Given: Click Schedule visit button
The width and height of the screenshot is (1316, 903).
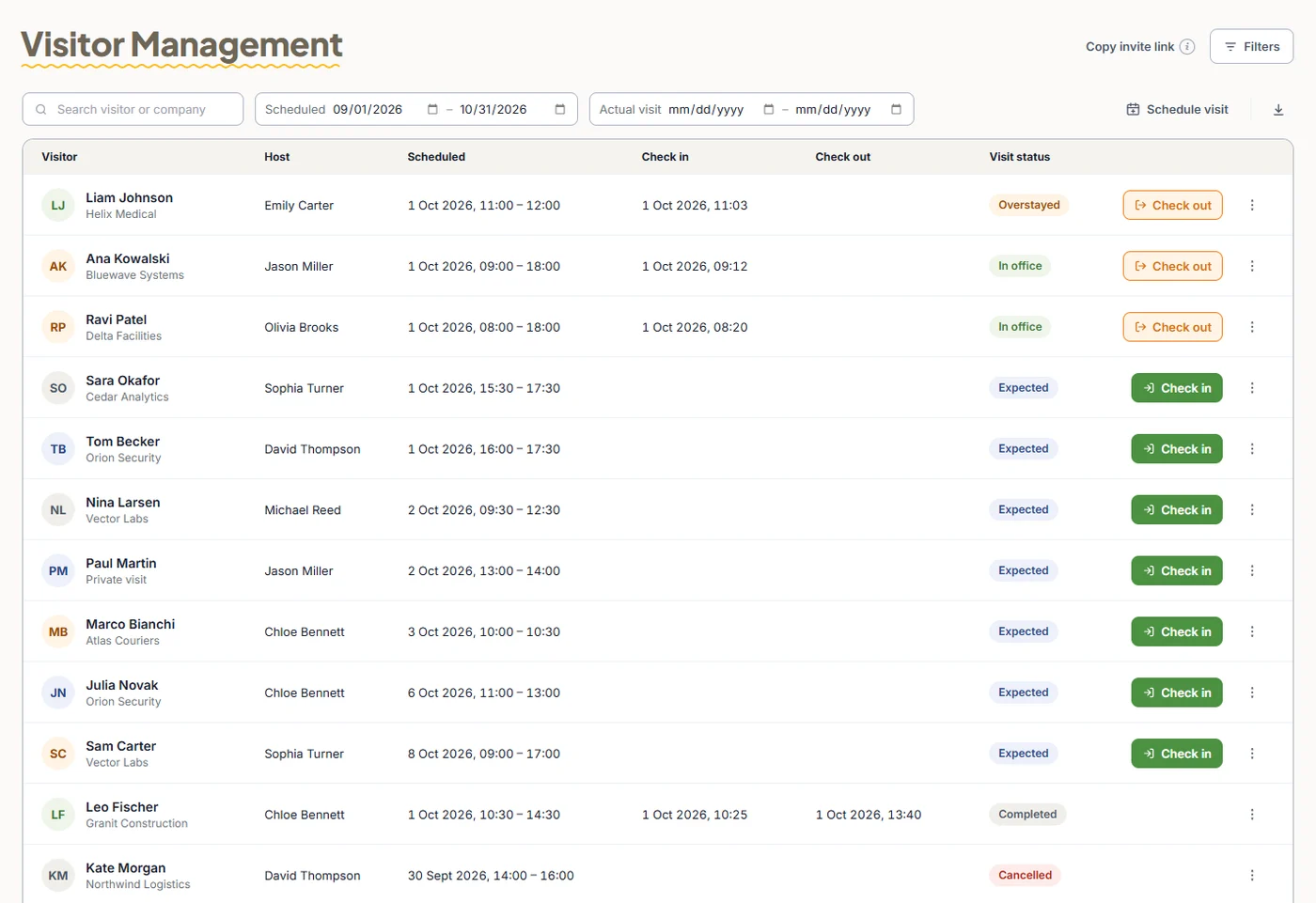Looking at the screenshot, I should 1177,110.
